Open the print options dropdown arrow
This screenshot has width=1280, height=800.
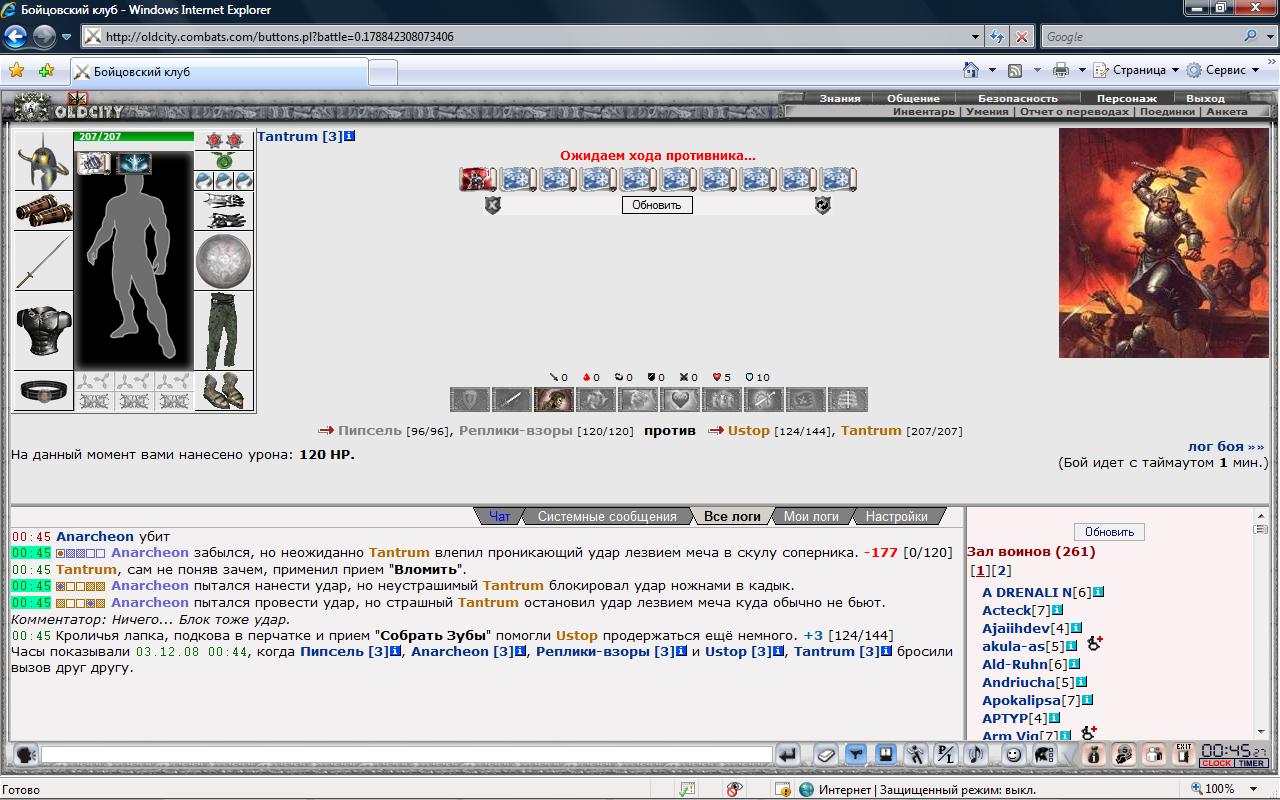tap(1082, 70)
